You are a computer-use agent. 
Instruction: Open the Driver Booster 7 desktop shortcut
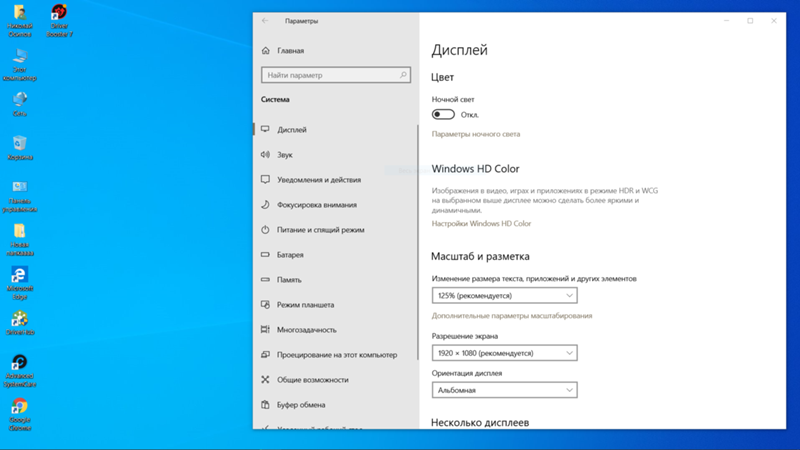[59, 20]
